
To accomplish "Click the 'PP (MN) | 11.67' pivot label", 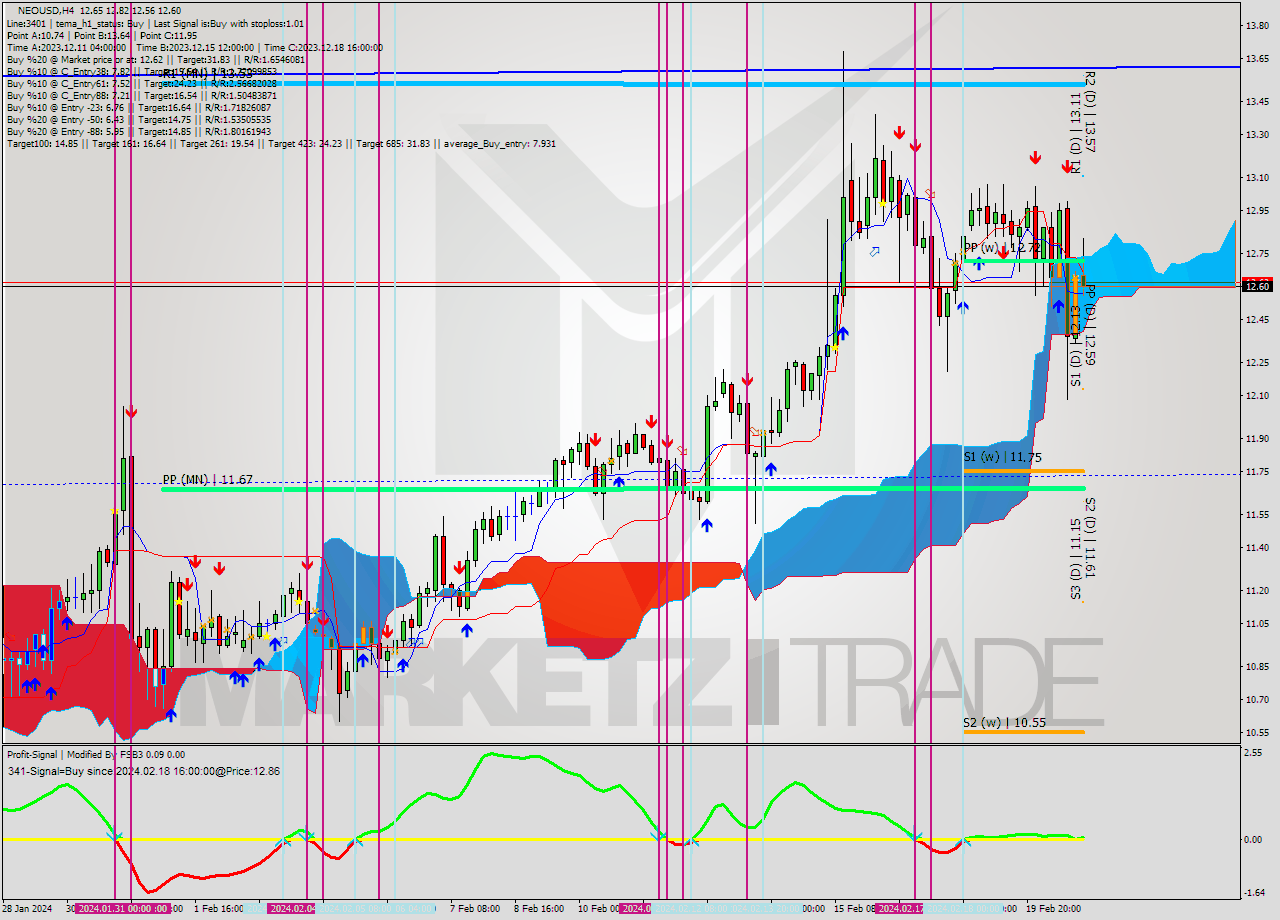I will tap(207, 480).
